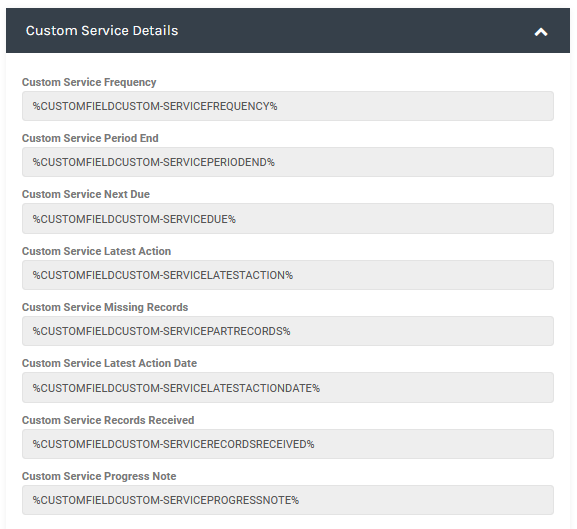Select the Custom Service Latest Action Date label

tap(109, 363)
